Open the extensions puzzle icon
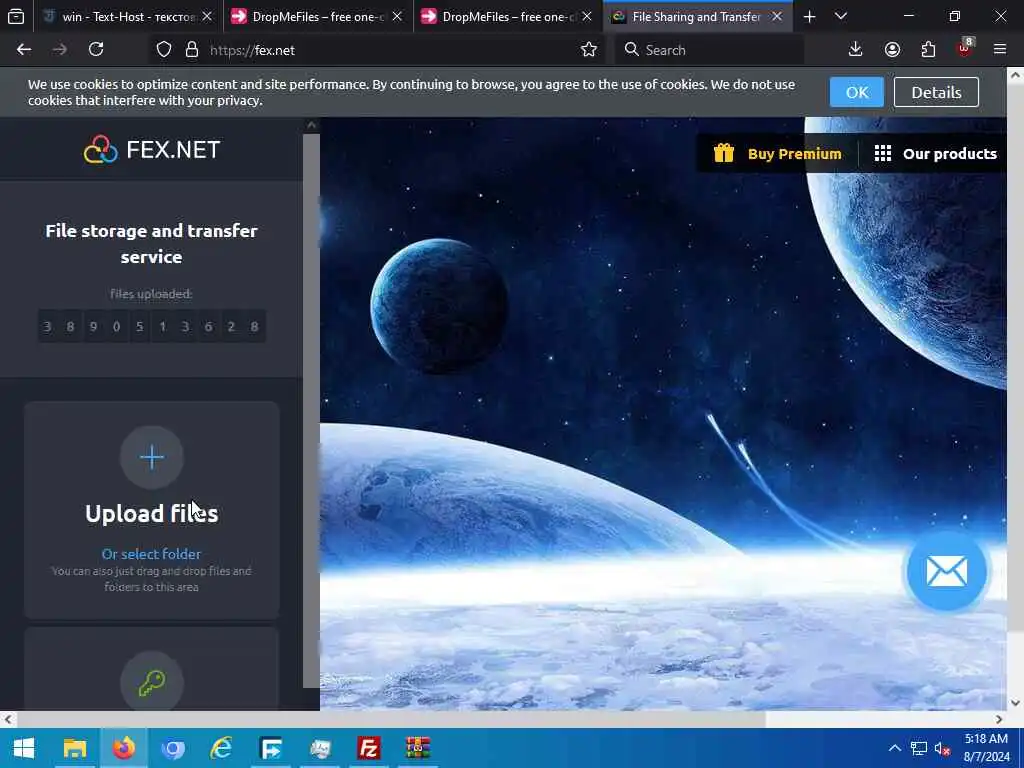The width and height of the screenshot is (1024, 768). [928, 50]
